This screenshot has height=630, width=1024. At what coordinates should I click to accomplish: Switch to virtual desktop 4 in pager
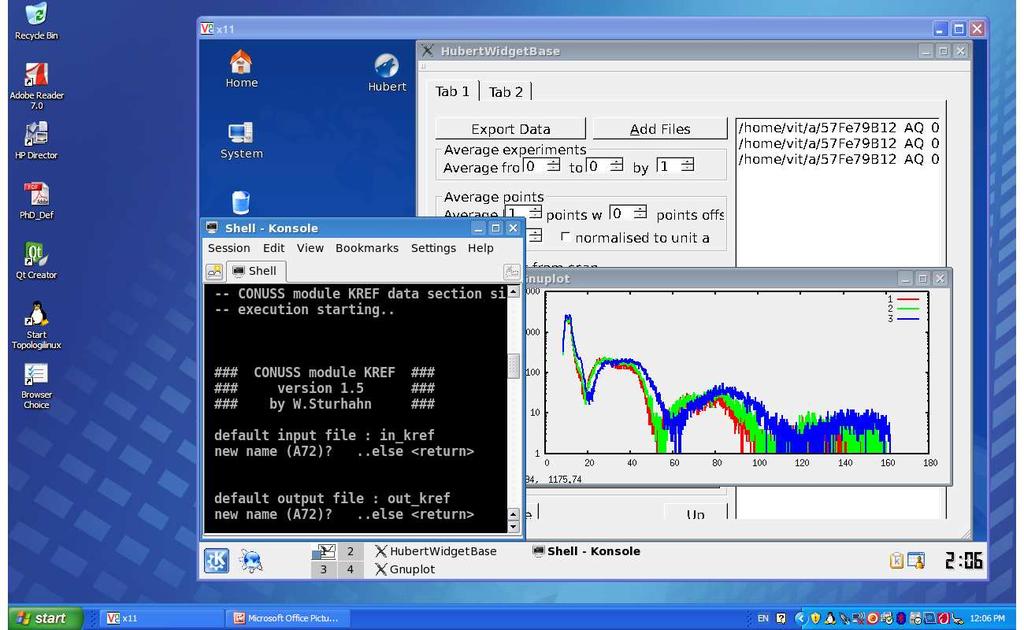tap(350, 569)
